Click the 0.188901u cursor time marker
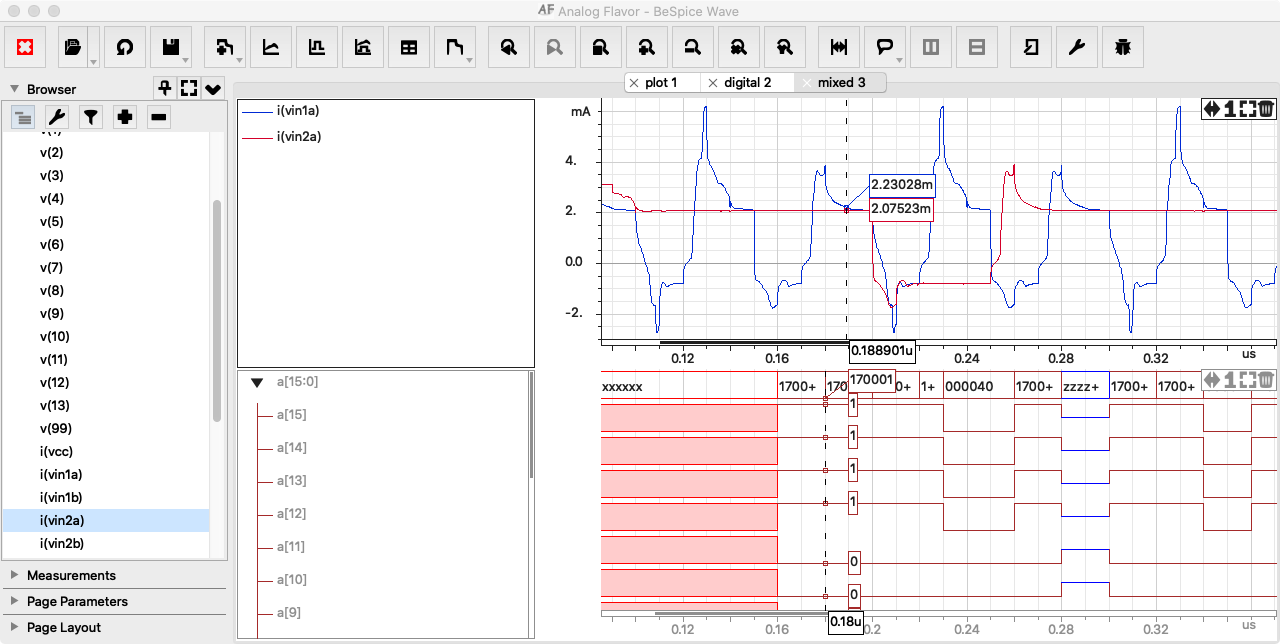 pos(881,351)
